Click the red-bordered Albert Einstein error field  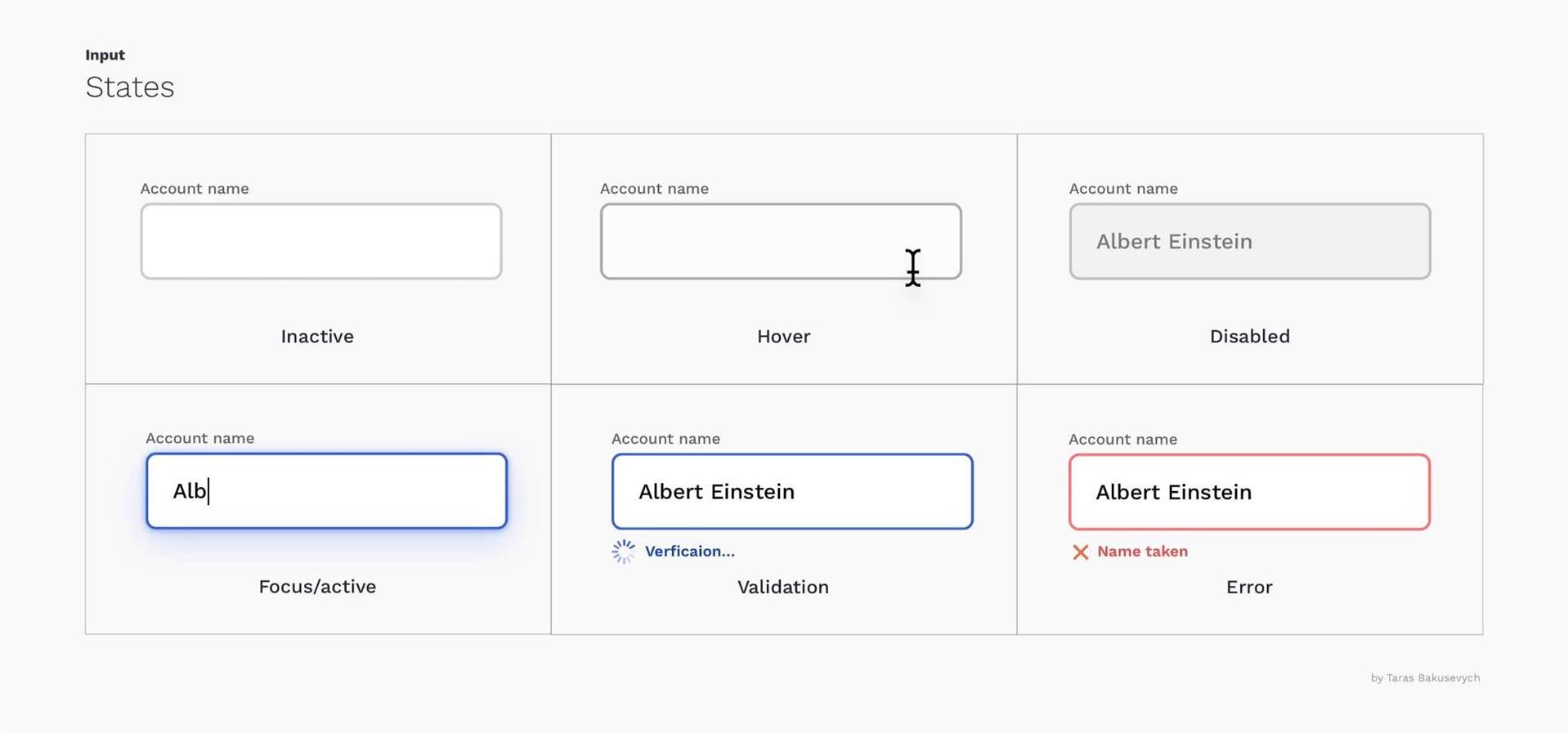[x=1249, y=492]
